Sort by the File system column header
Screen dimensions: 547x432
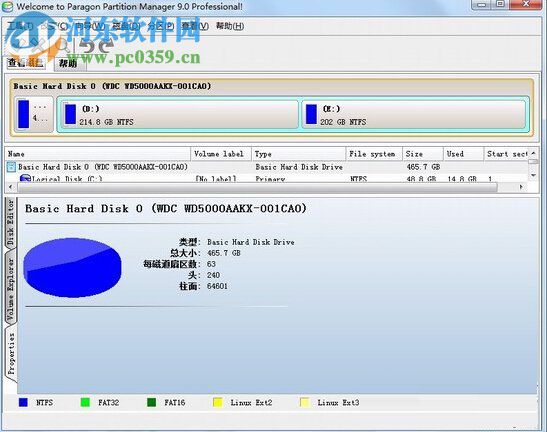374,154
